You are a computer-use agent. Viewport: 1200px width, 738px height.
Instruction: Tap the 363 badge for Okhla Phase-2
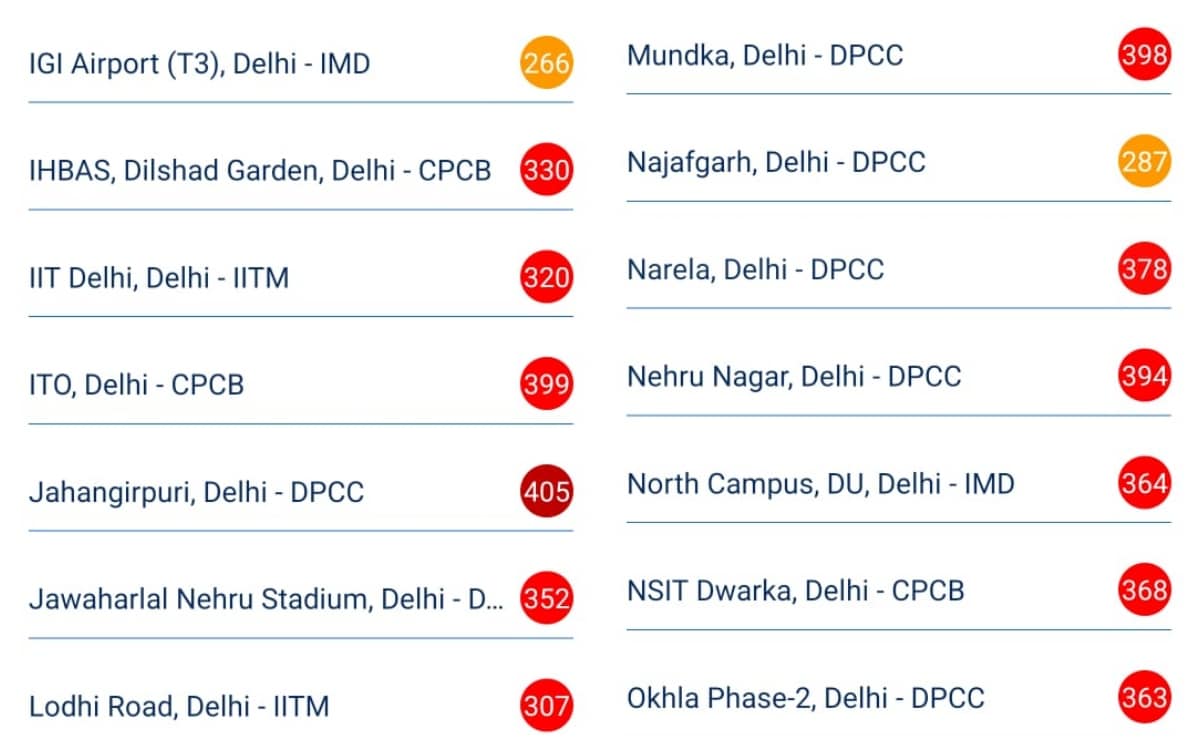pyautogui.click(x=1144, y=698)
